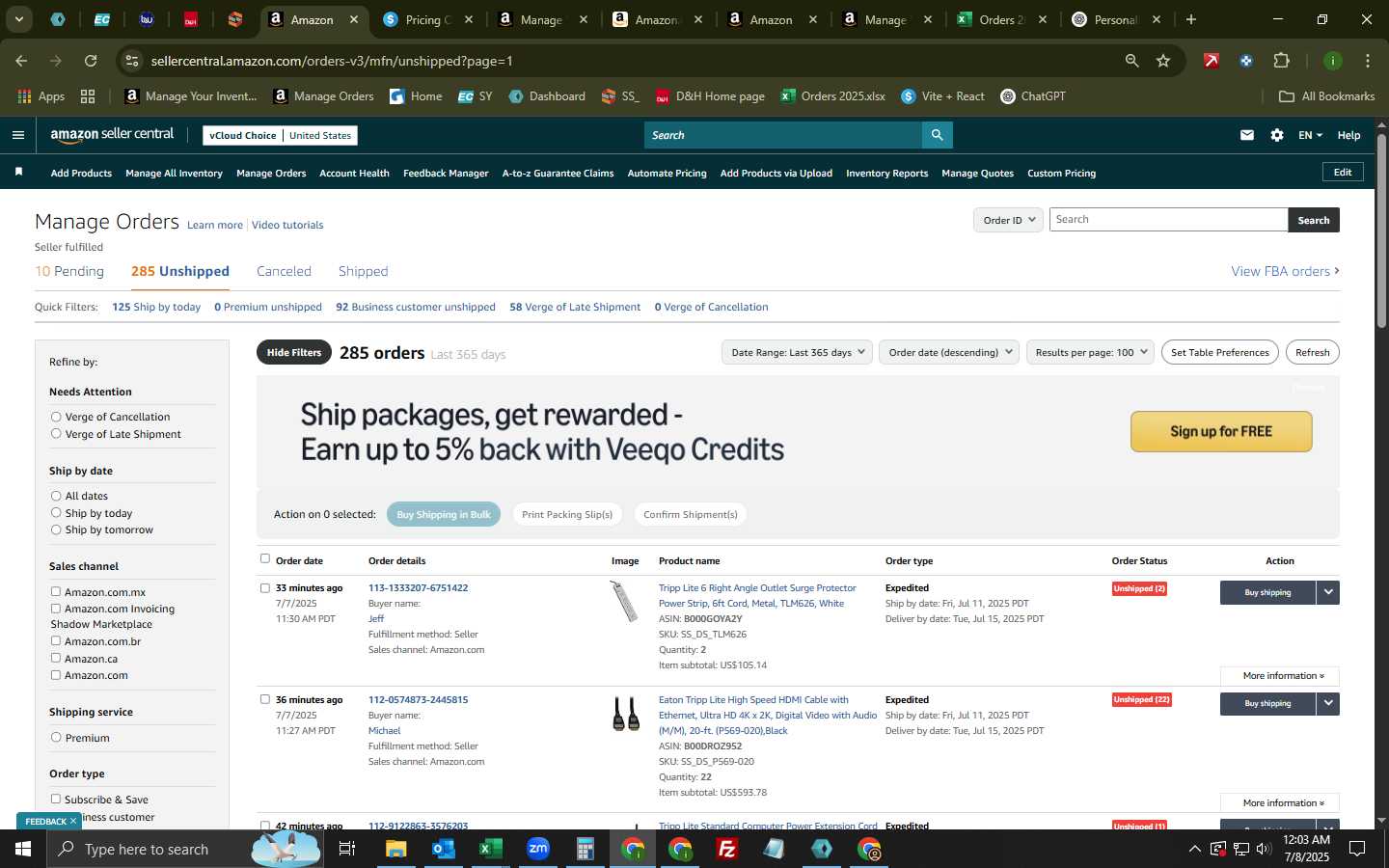Viewport: 1389px width, 868px height.
Task: Click the Refresh orders button
Action: pyautogui.click(x=1312, y=352)
